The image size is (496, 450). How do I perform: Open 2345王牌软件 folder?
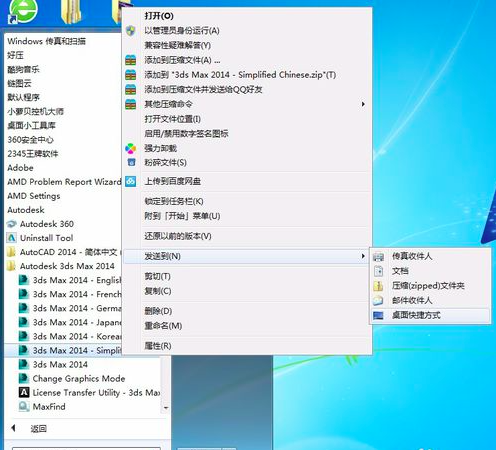pyautogui.click(x=33, y=154)
